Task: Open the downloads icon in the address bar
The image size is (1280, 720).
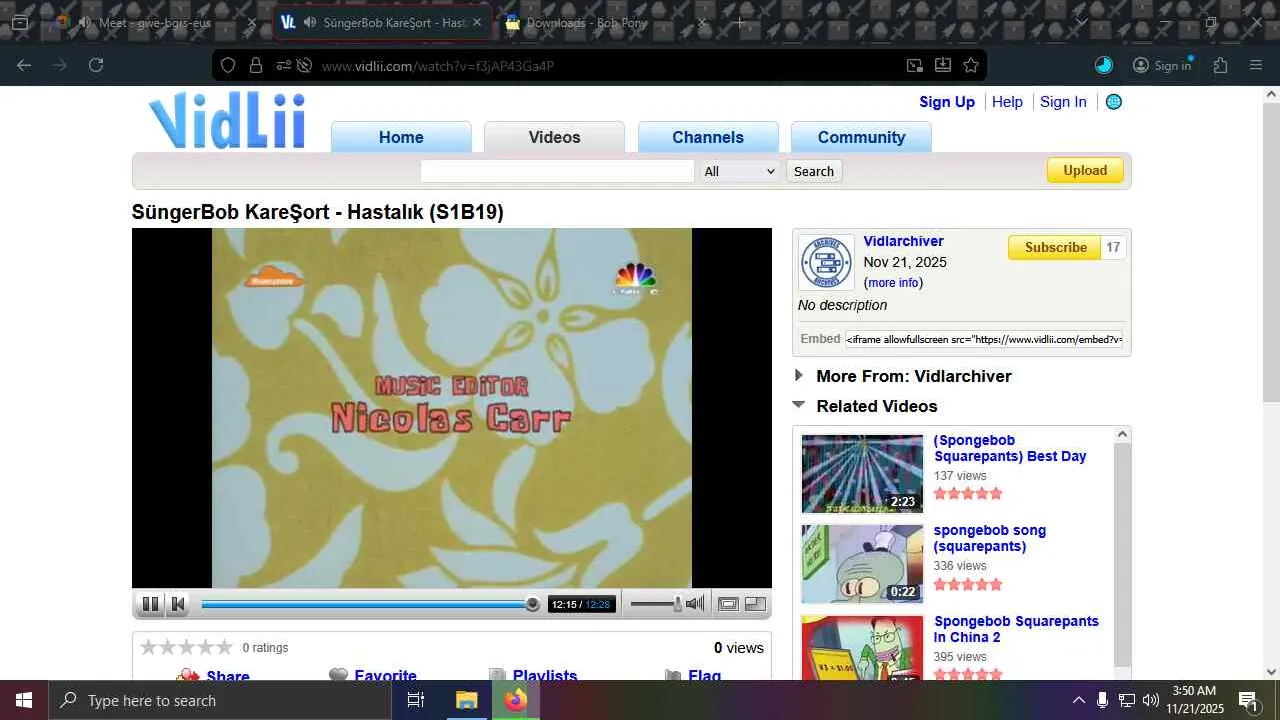Action: point(943,65)
